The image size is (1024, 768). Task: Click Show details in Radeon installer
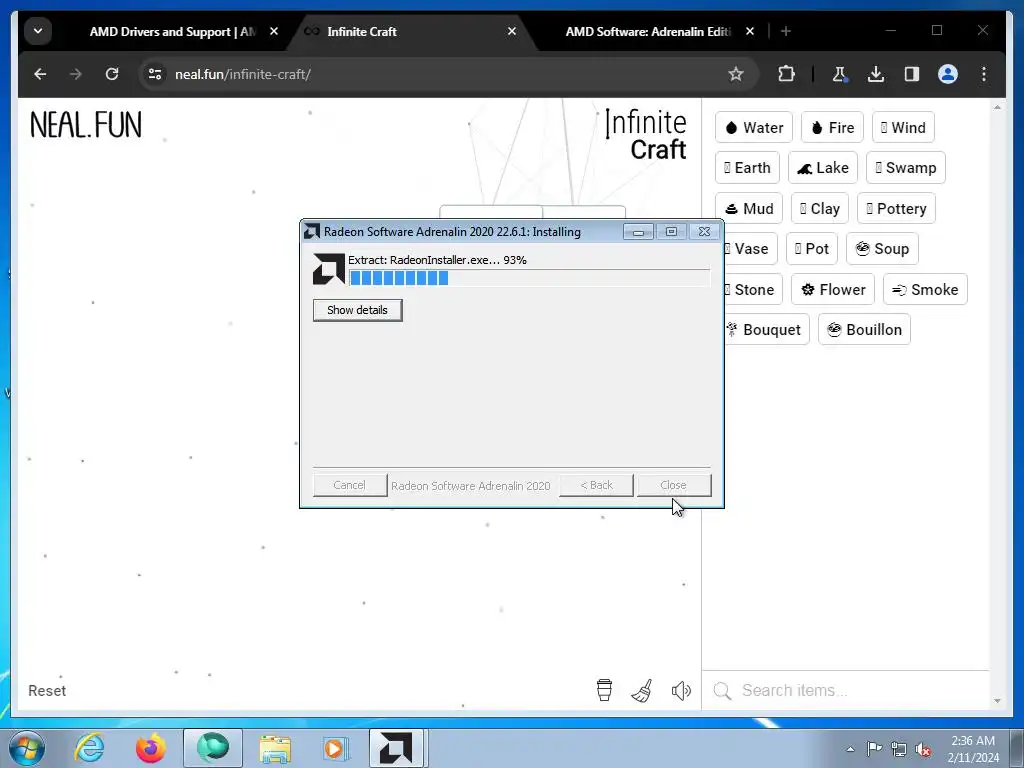(x=357, y=310)
